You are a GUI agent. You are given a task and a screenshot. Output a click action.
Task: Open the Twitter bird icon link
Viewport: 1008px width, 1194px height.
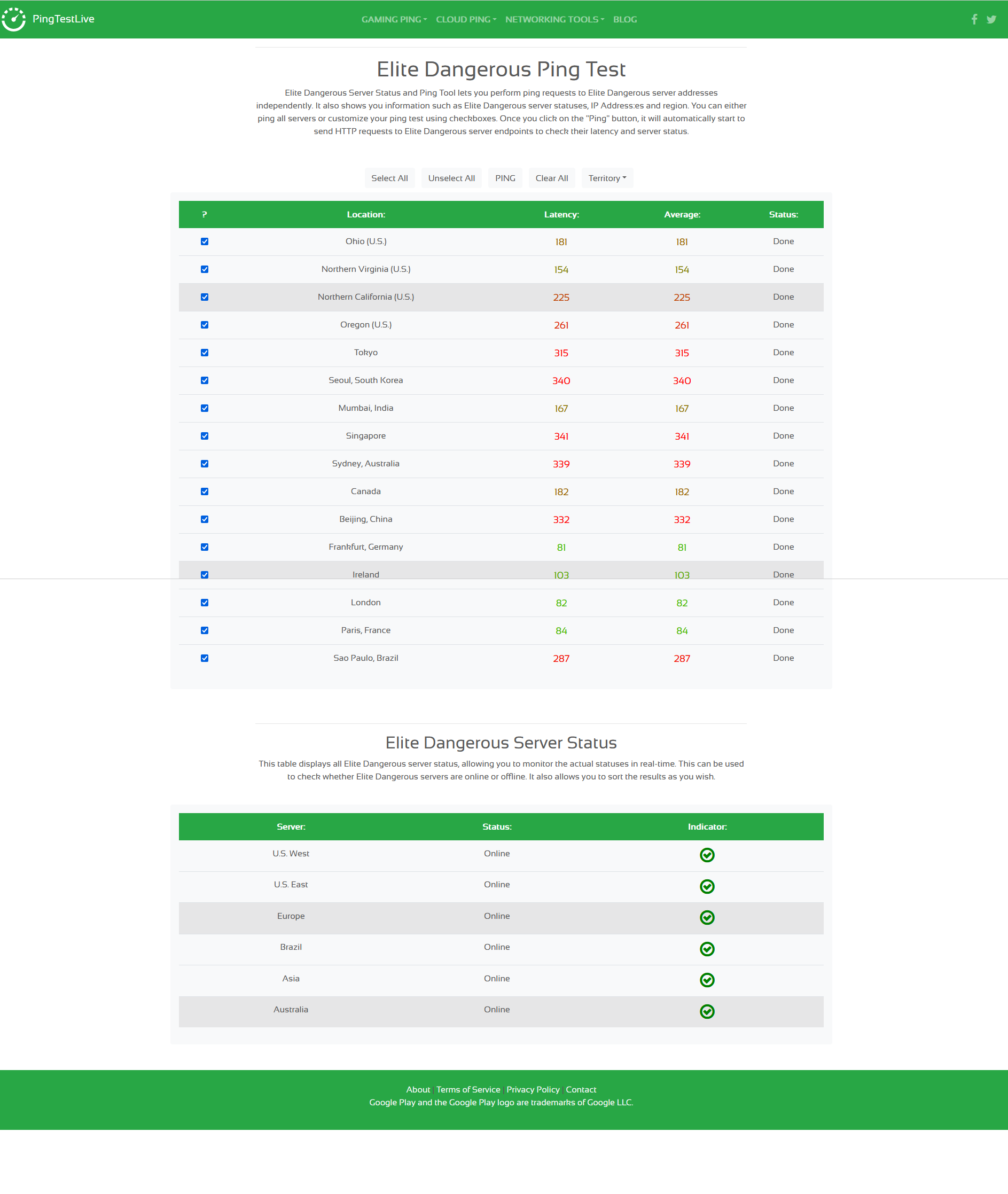click(991, 19)
